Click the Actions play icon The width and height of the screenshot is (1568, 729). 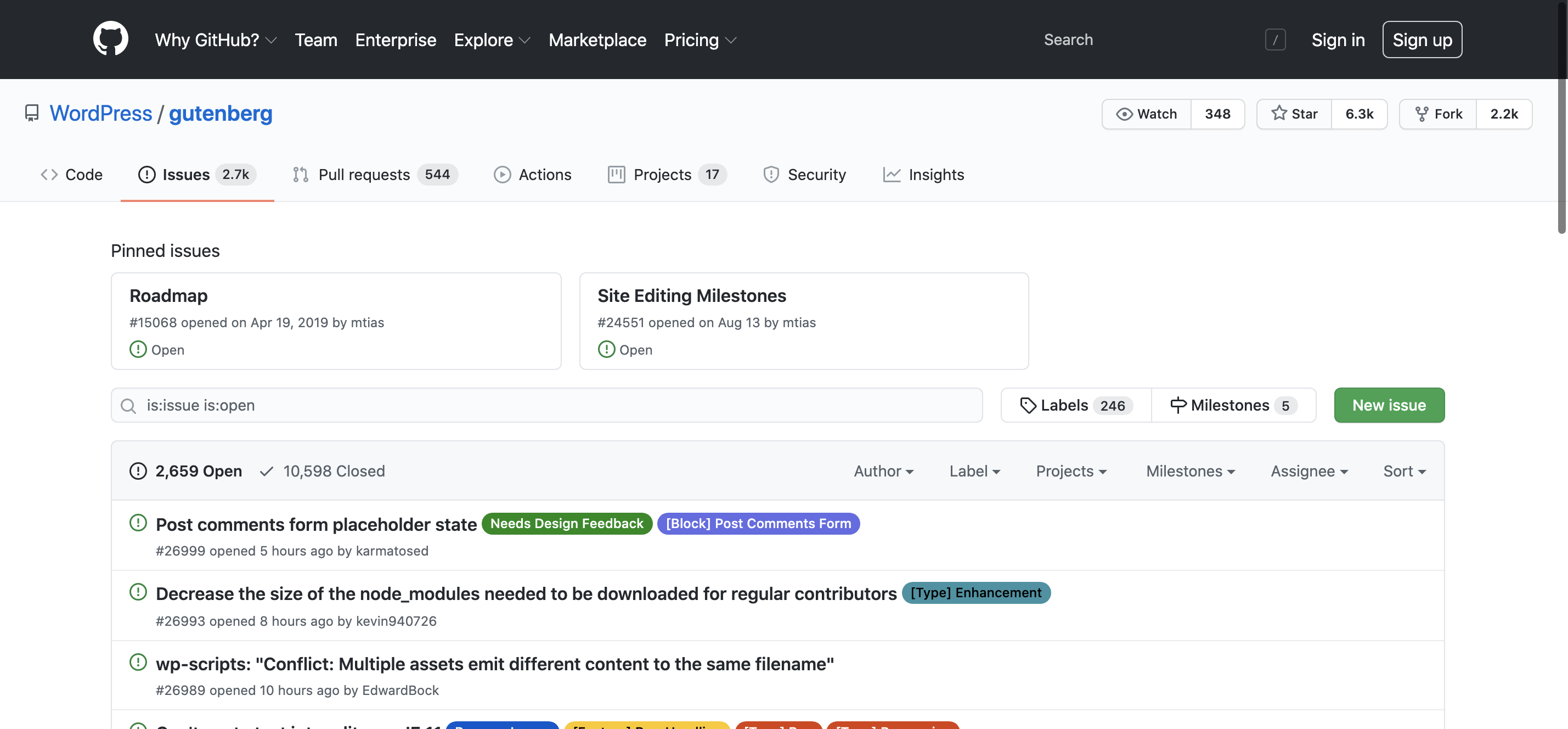tap(501, 174)
